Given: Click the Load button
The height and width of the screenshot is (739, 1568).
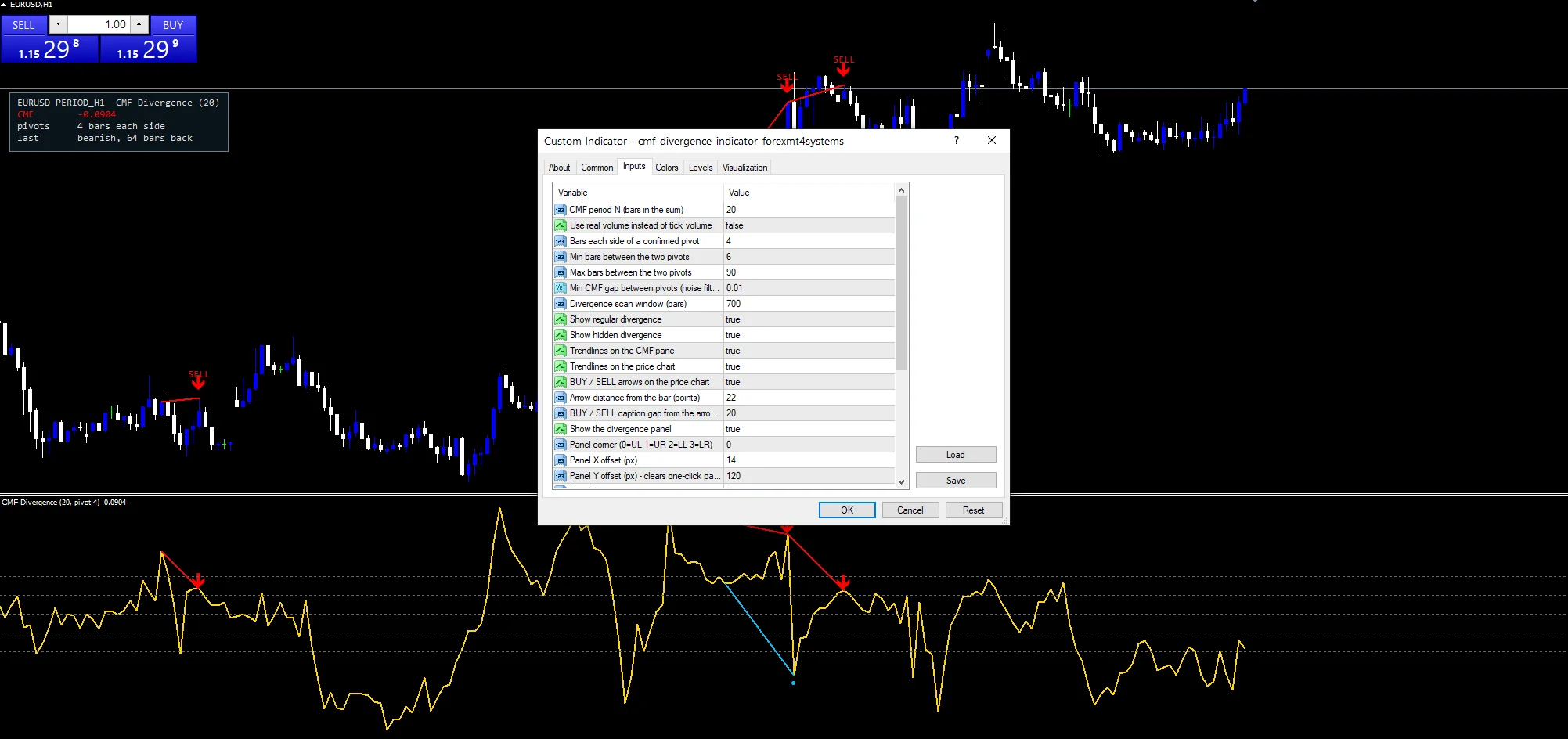Looking at the screenshot, I should [956, 455].
